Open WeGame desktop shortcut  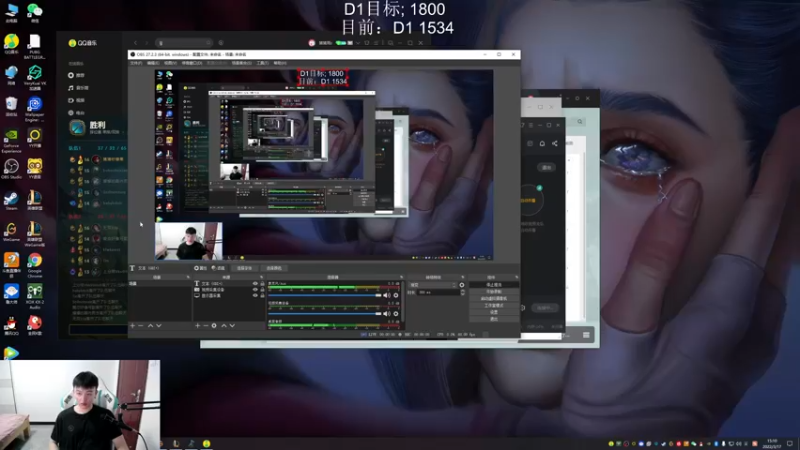click(x=11, y=231)
